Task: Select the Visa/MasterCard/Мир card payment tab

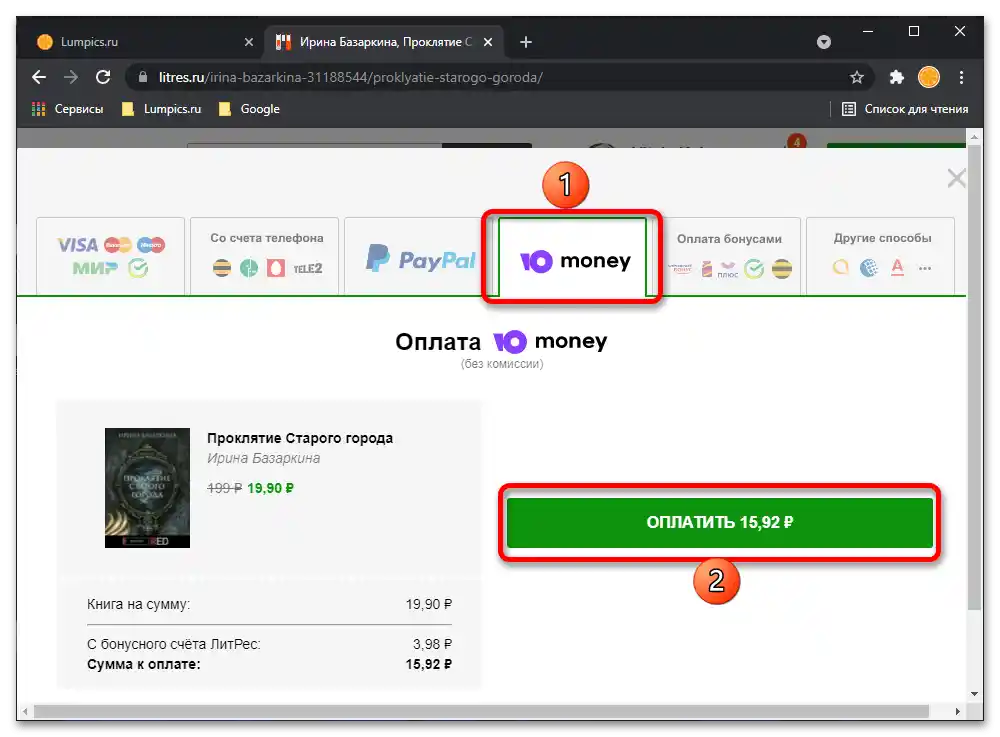Action: pos(110,256)
